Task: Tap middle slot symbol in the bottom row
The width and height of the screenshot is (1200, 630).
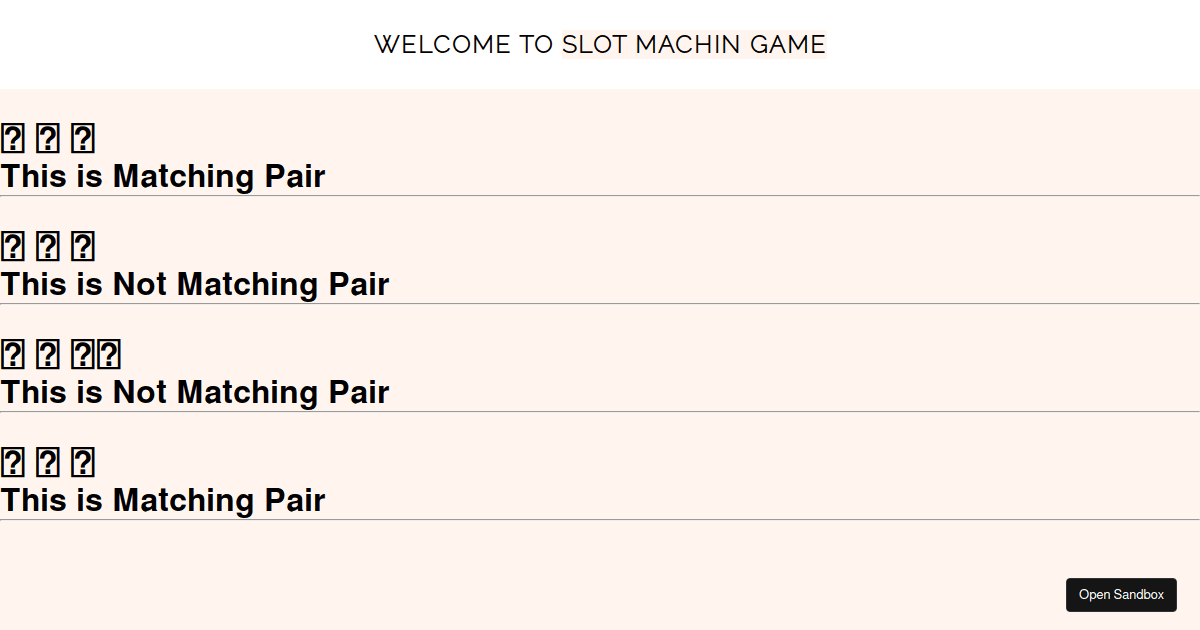Action: click(x=47, y=462)
